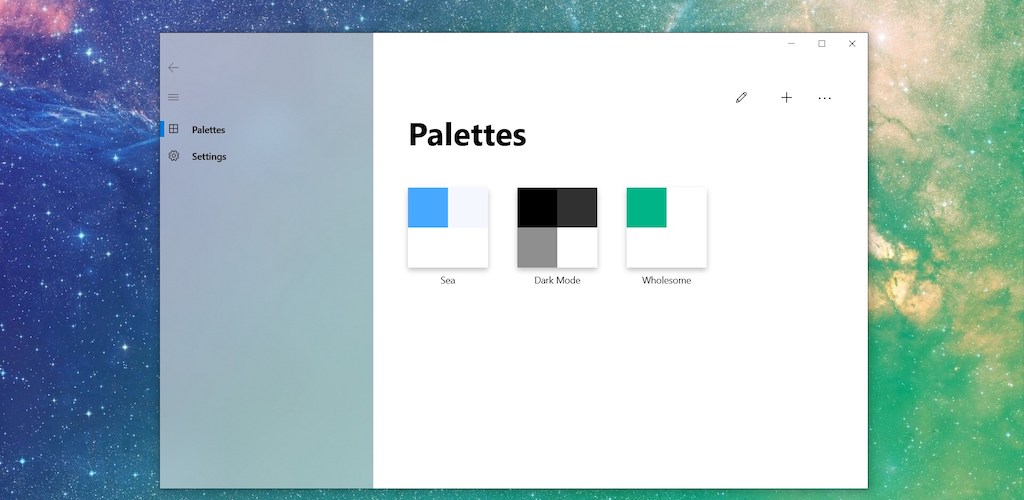This screenshot has width=1024, height=500.
Task: Click the Settings gear icon
Action: coord(173,156)
